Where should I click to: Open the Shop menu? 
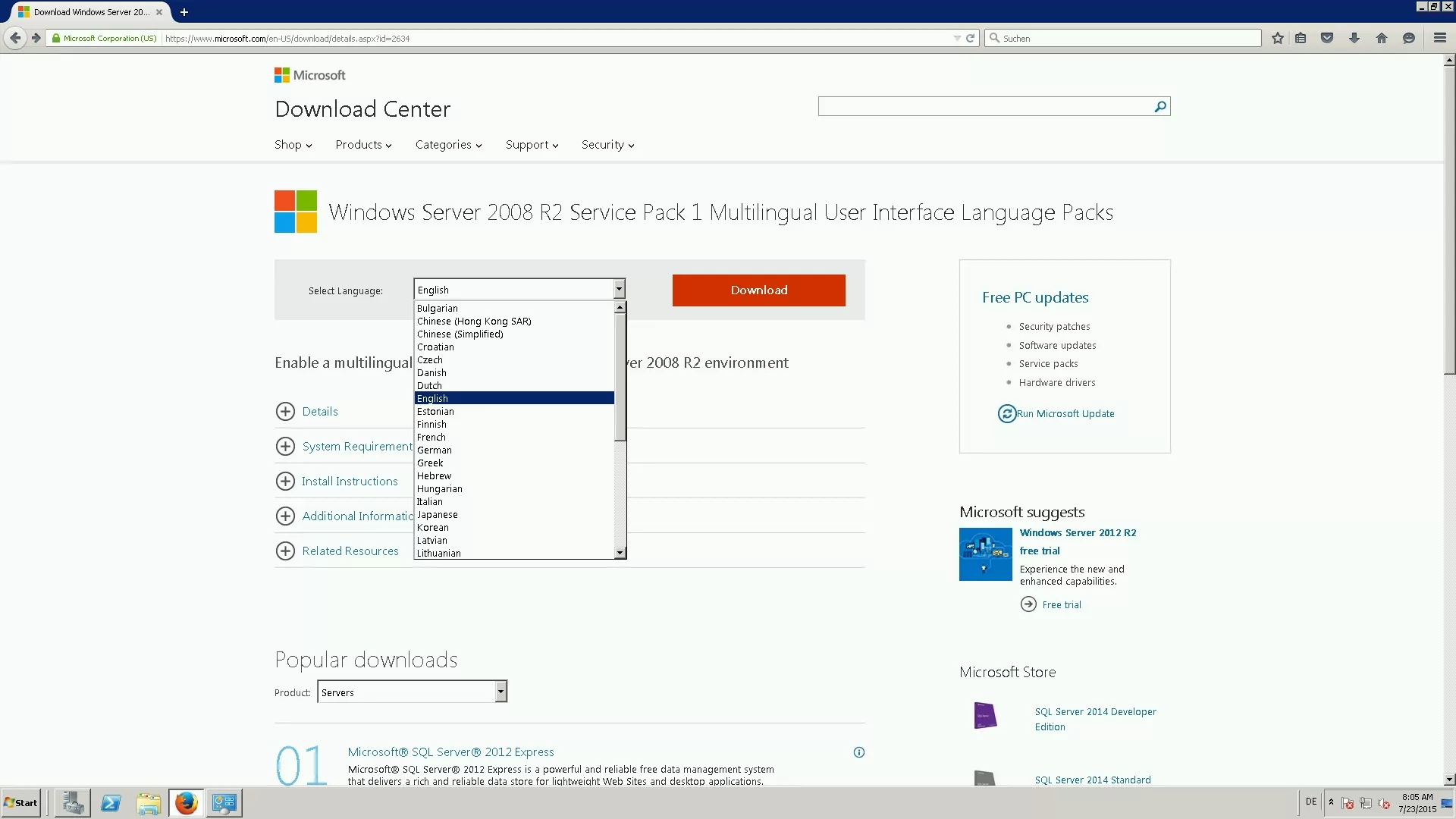[x=293, y=145]
